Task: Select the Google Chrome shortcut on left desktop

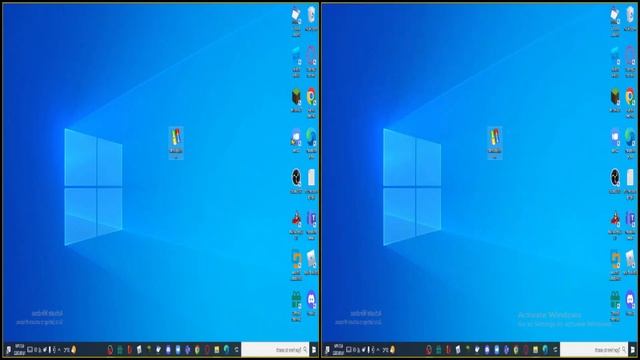Action: [x=311, y=96]
